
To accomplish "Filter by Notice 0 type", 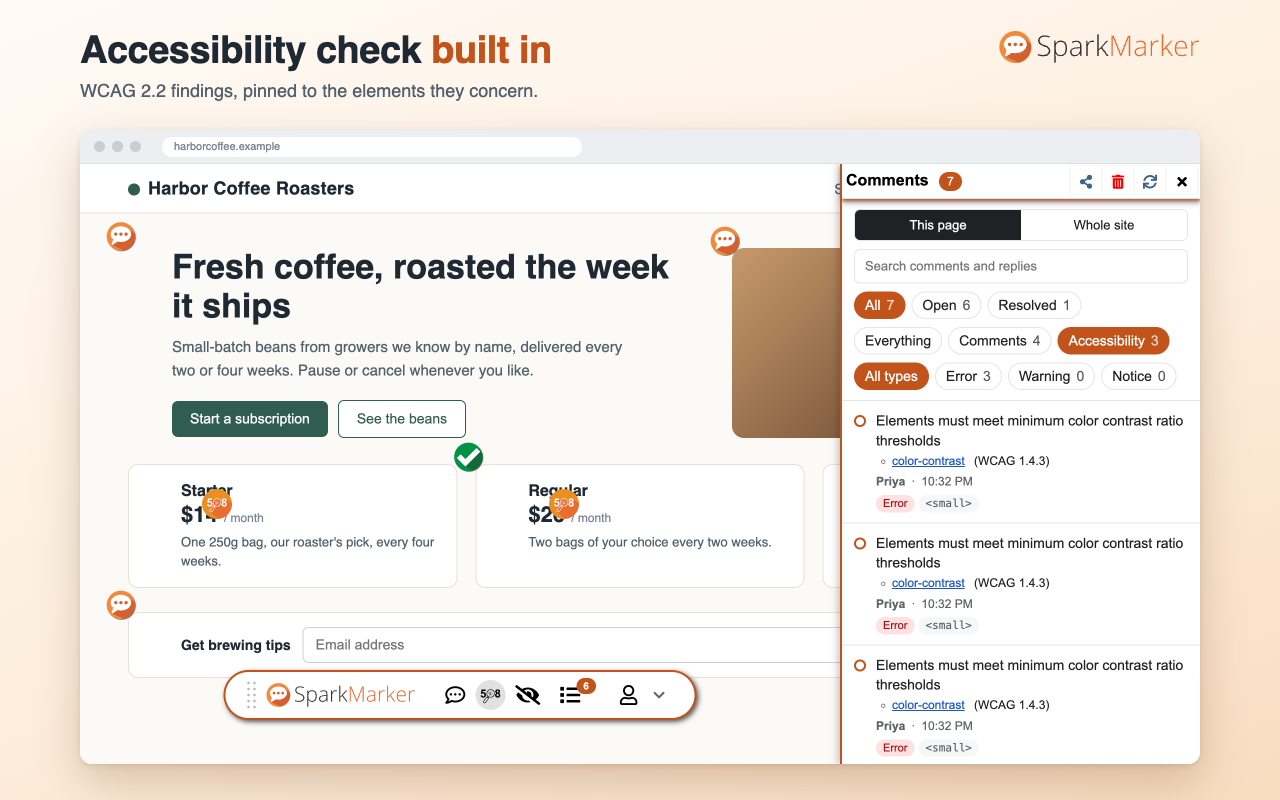I will pos(1138,377).
